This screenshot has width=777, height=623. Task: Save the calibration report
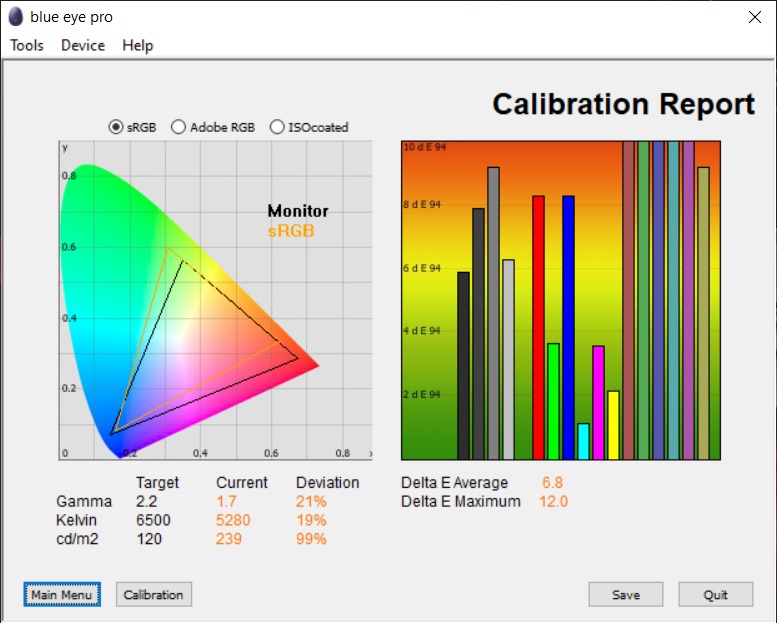click(626, 594)
